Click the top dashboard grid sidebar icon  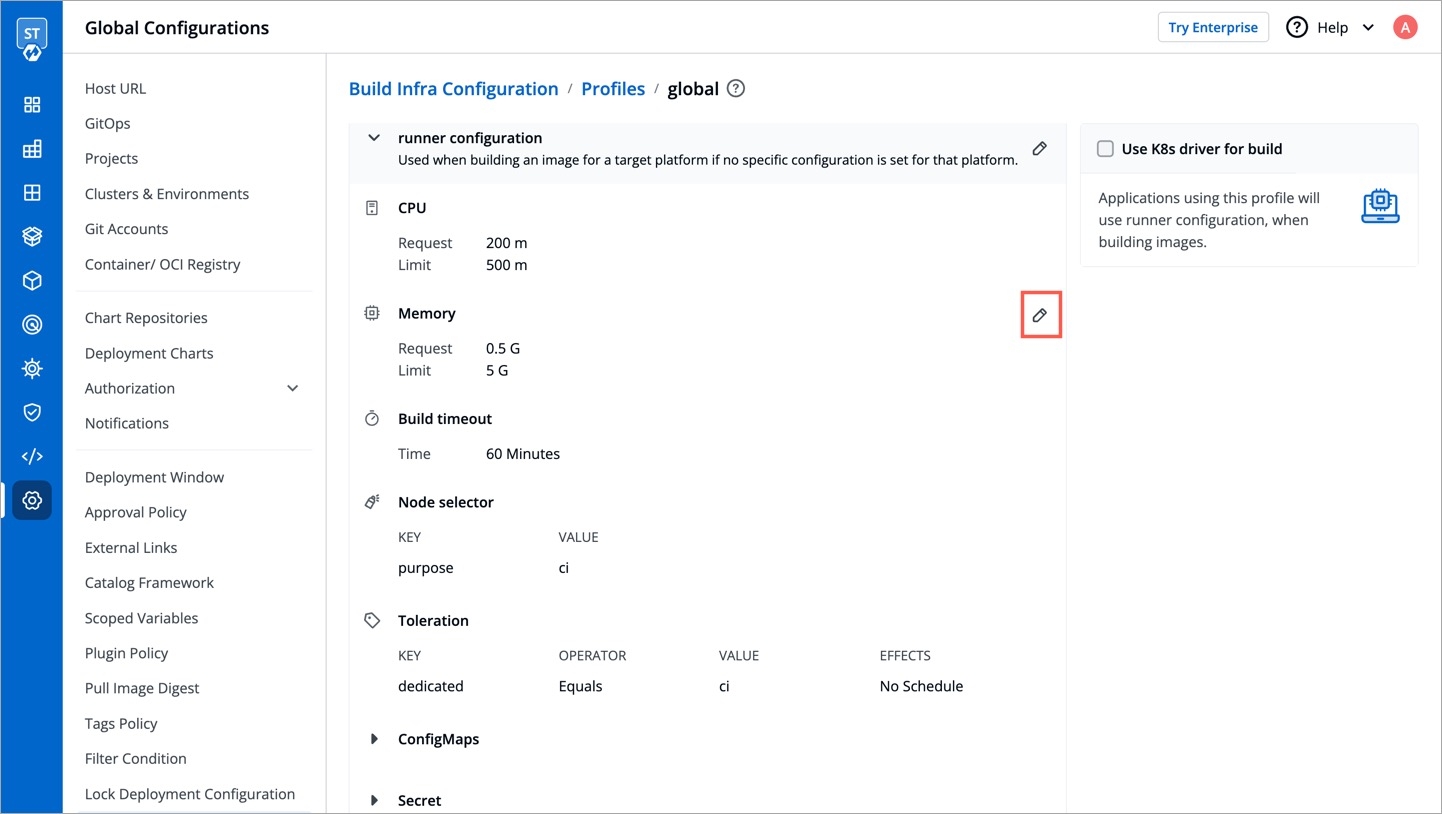[32, 105]
